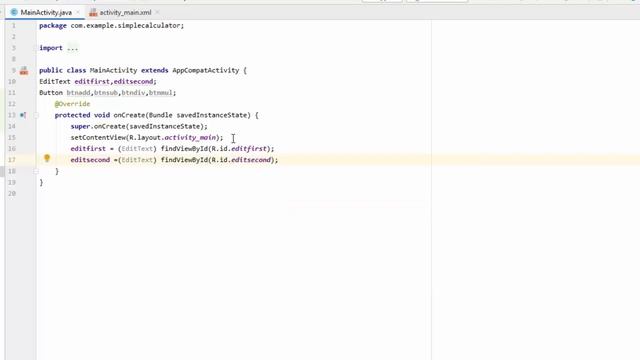The width and height of the screenshot is (640, 360).
Task: Click line number 17 in gutter
Action: [12, 160]
